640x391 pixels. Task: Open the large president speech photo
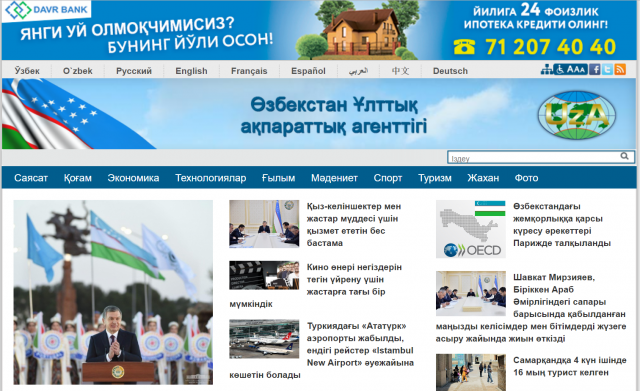[x=113, y=292]
